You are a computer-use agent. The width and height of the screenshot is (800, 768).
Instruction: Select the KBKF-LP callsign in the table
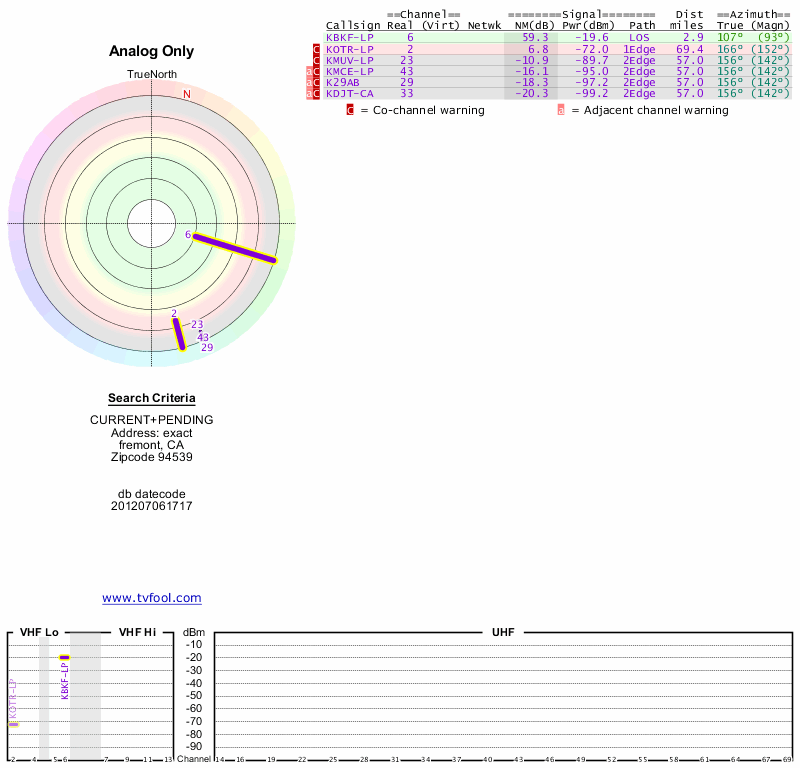pyautogui.click(x=349, y=37)
